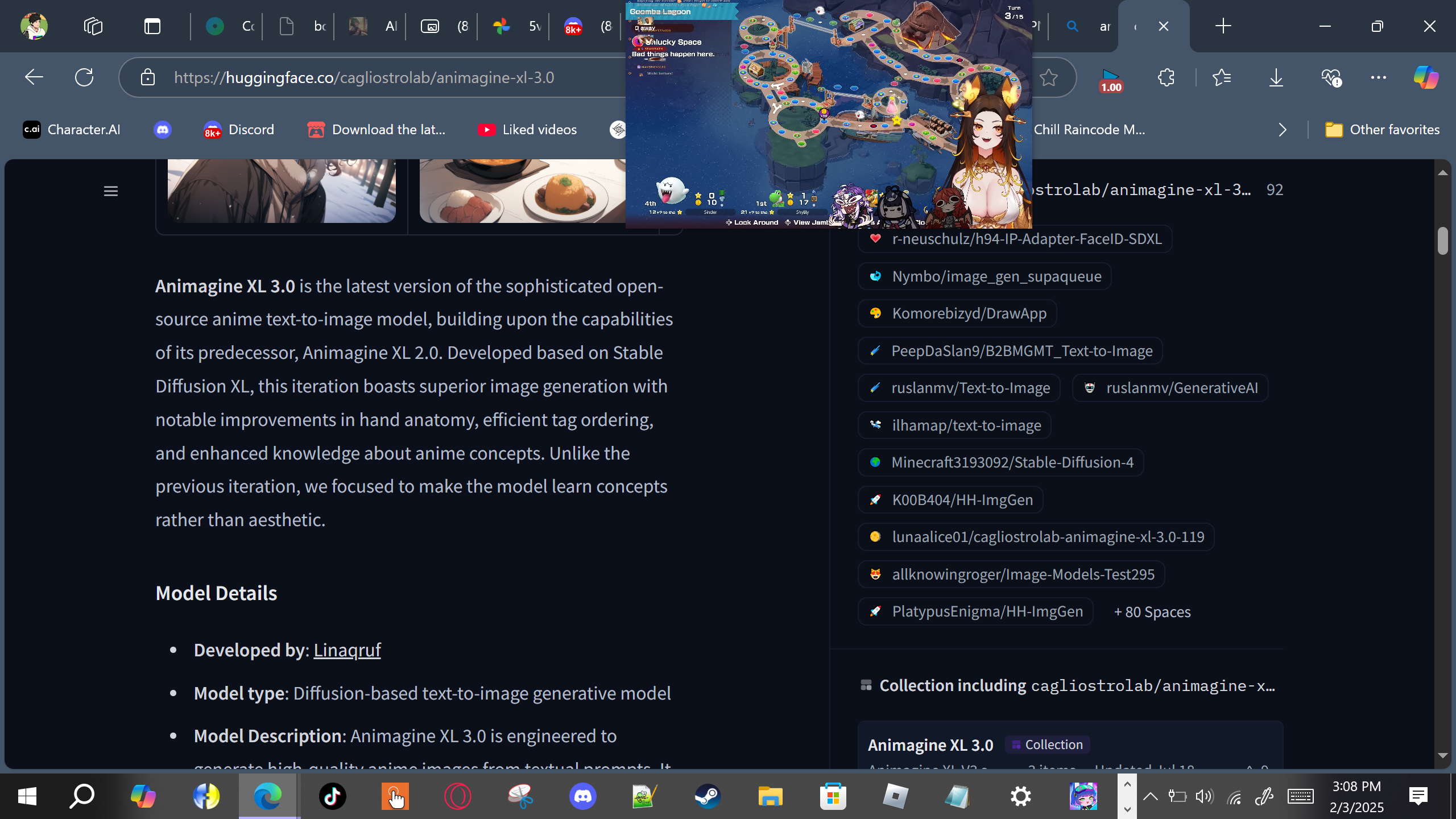Launch Roblox from the taskbar

tap(896, 796)
